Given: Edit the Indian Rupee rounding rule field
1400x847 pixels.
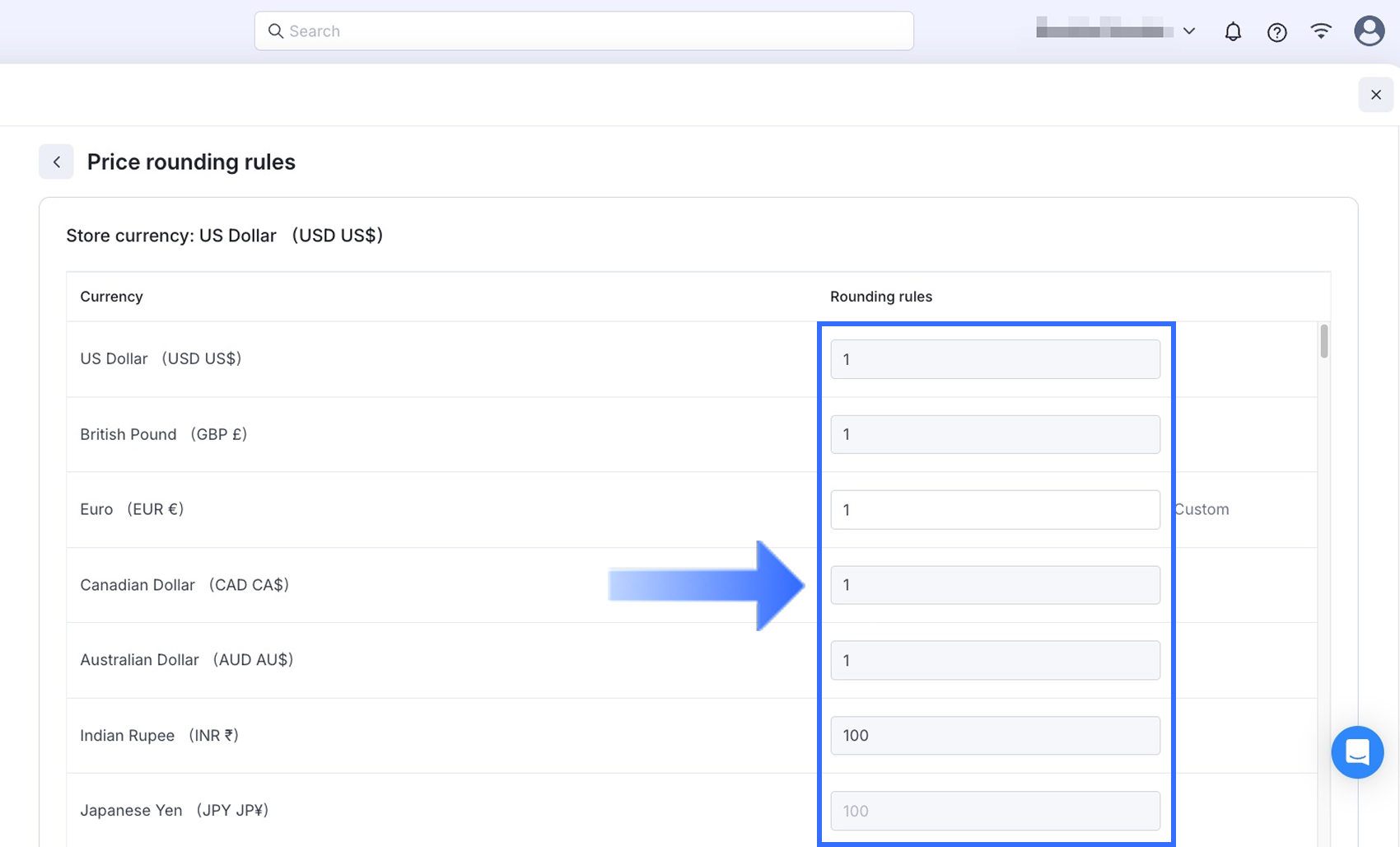Looking at the screenshot, I should point(995,735).
